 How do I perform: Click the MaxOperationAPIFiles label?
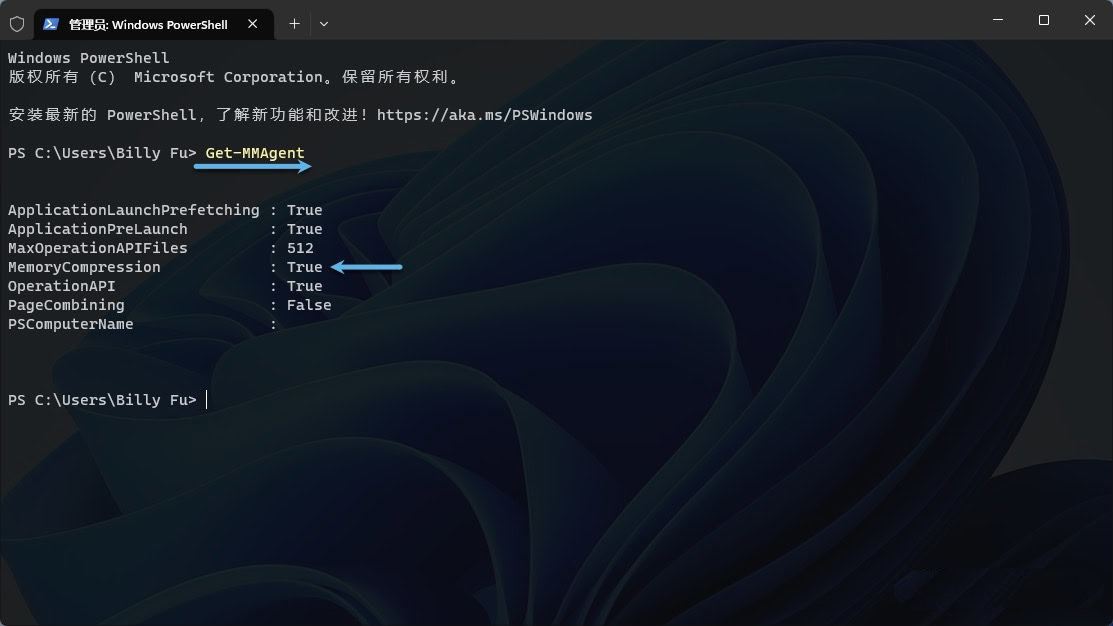(x=98, y=248)
